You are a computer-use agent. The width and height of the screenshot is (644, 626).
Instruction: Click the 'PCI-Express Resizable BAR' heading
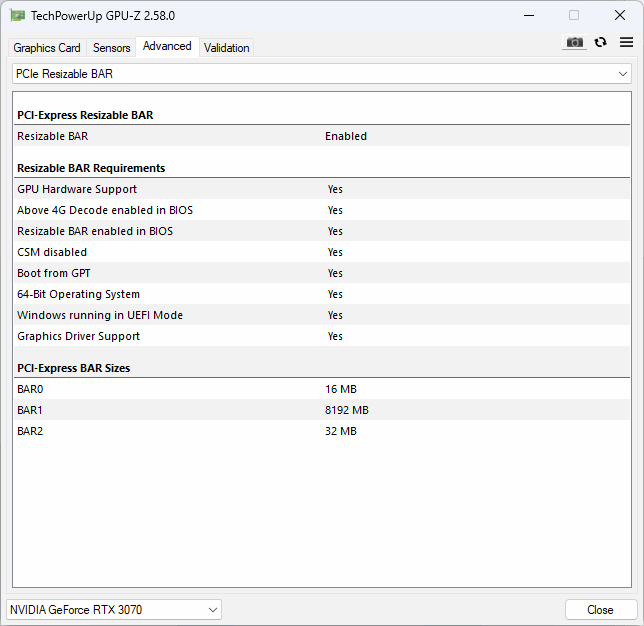pos(85,115)
